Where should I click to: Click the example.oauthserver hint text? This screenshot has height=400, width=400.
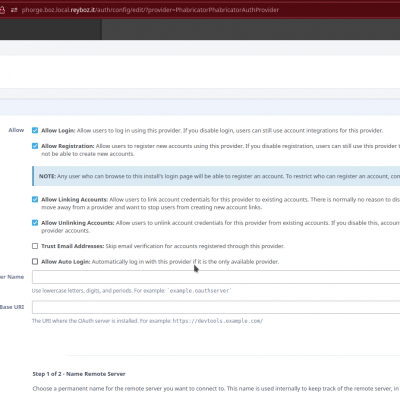[x=200, y=291]
